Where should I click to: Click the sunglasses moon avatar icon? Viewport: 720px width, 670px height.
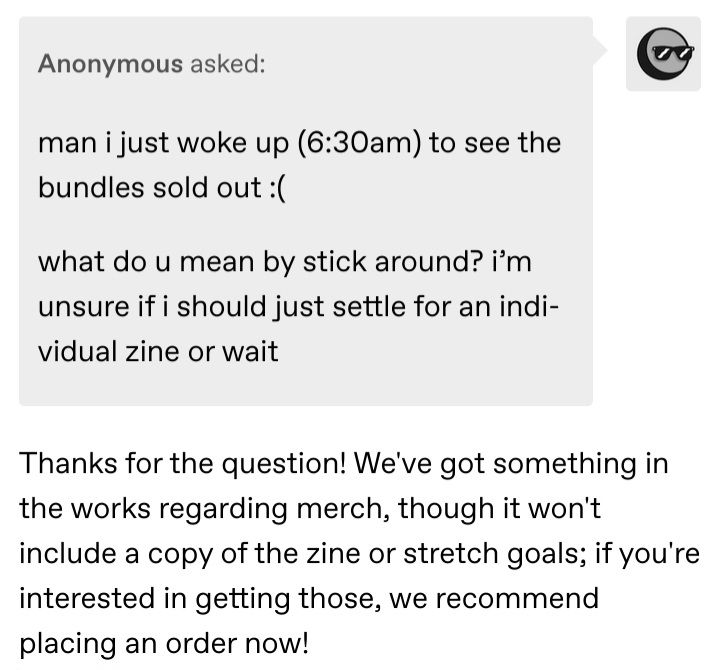664,54
